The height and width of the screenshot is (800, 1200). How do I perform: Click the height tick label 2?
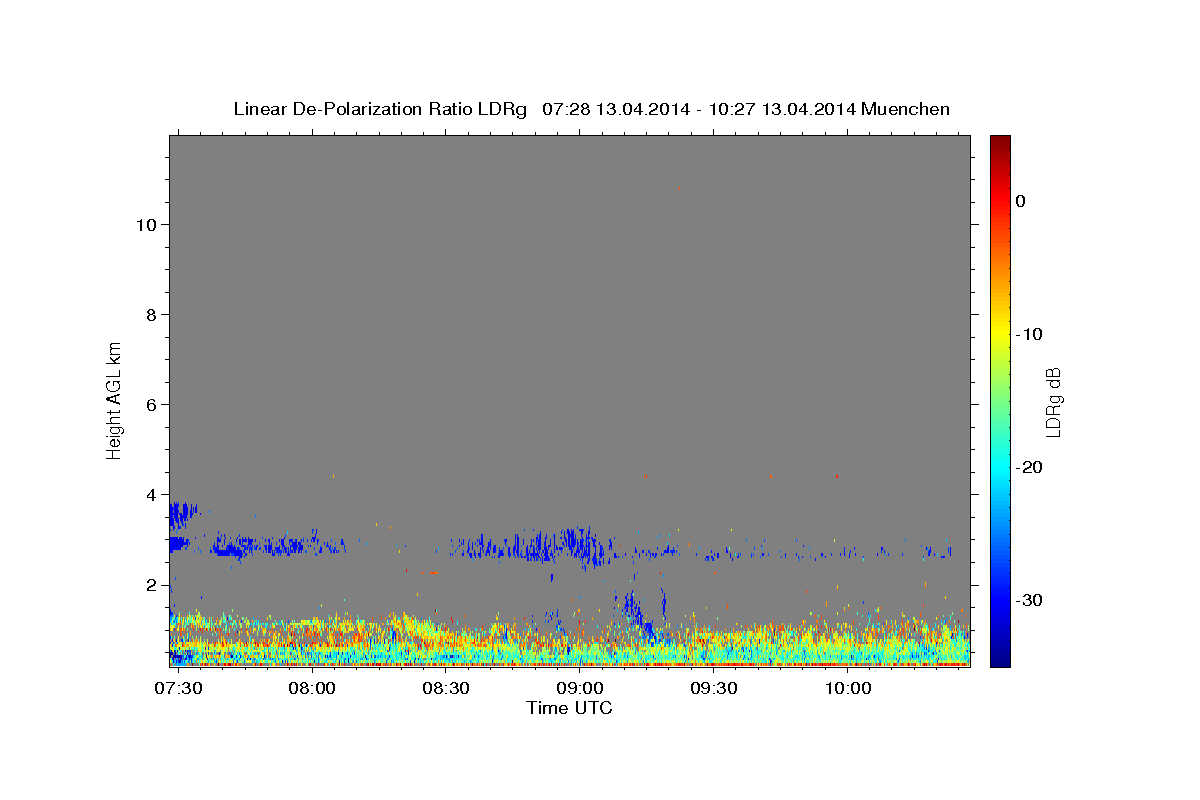click(x=152, y=585)
